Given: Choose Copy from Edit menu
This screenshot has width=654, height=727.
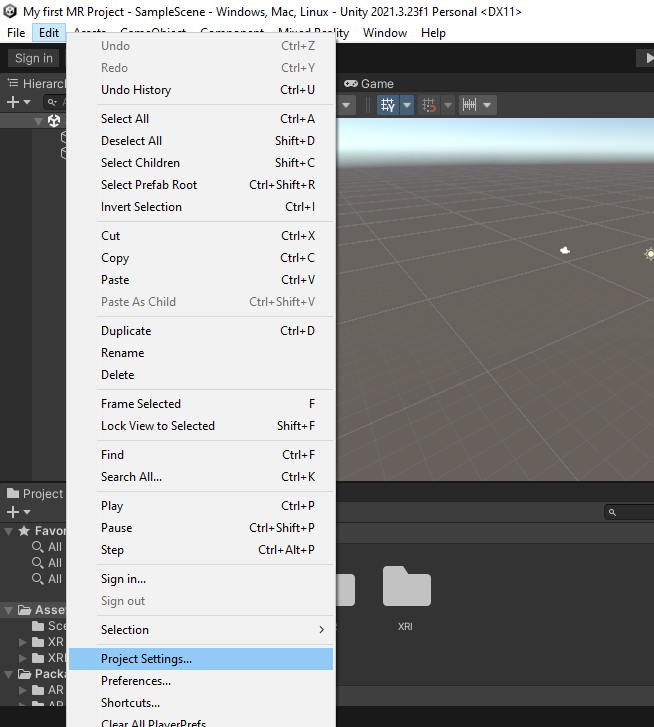Looking at the screenshot, I should (201, 258).
